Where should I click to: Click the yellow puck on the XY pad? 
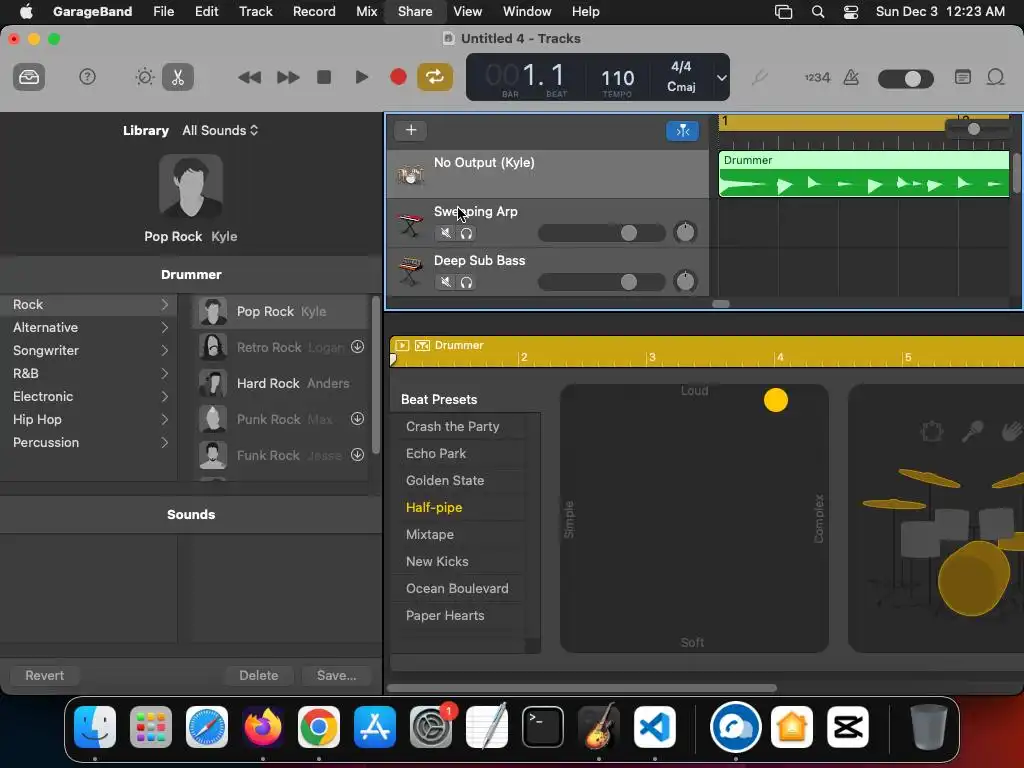click(x=776, y=400)
